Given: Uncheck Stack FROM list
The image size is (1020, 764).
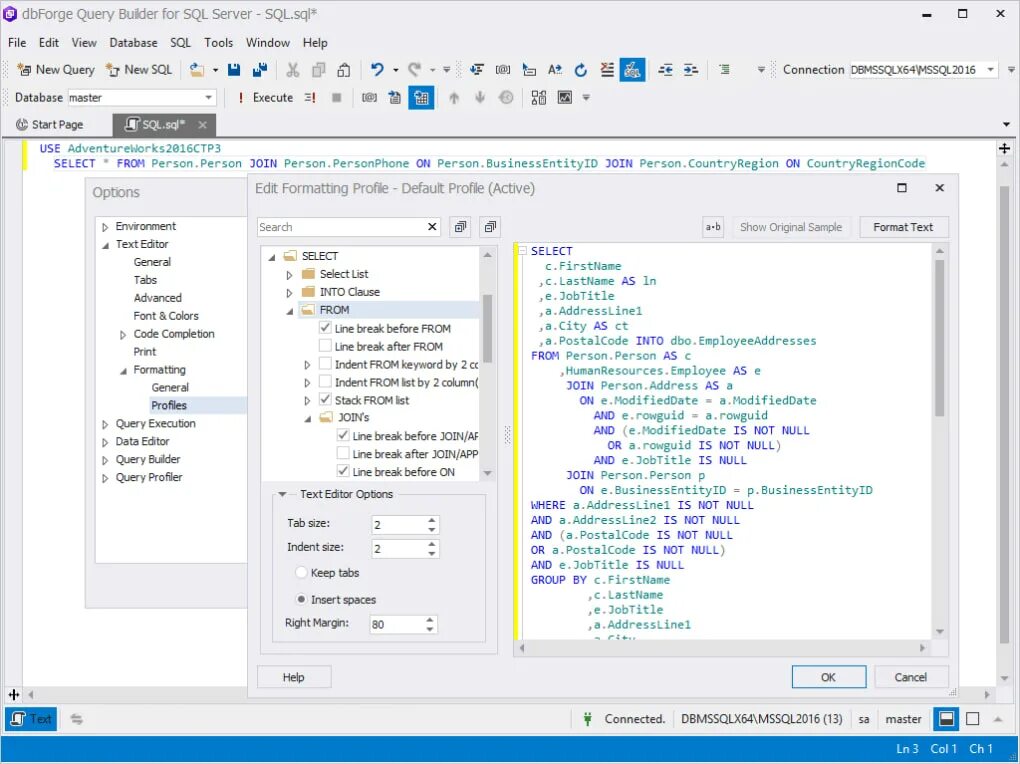Looking at the screenshot, I should 325,400.
